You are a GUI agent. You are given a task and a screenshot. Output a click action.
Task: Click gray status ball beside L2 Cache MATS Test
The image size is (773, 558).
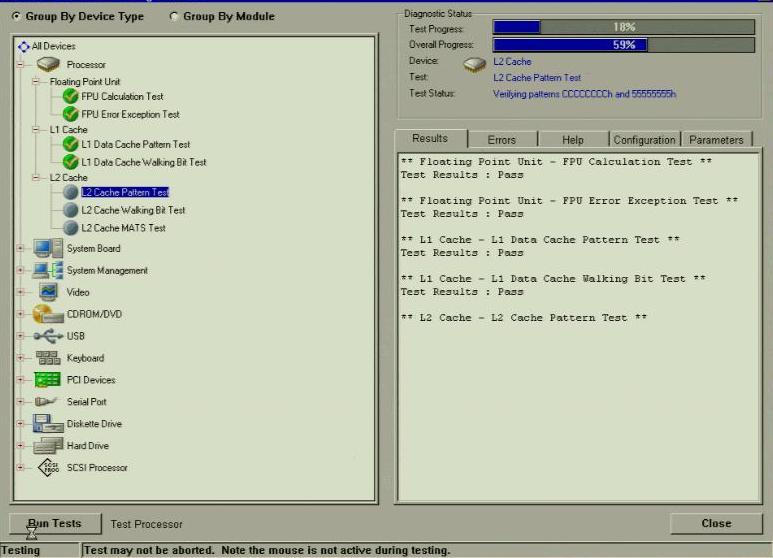coord(70,228)
